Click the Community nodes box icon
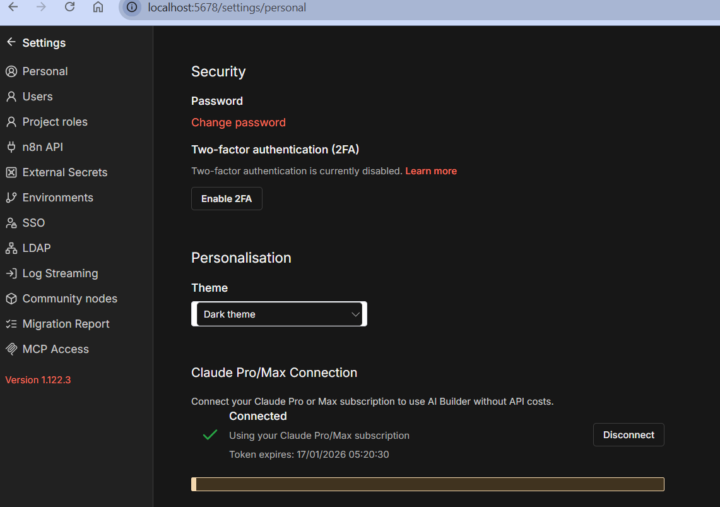 point(11,299)
